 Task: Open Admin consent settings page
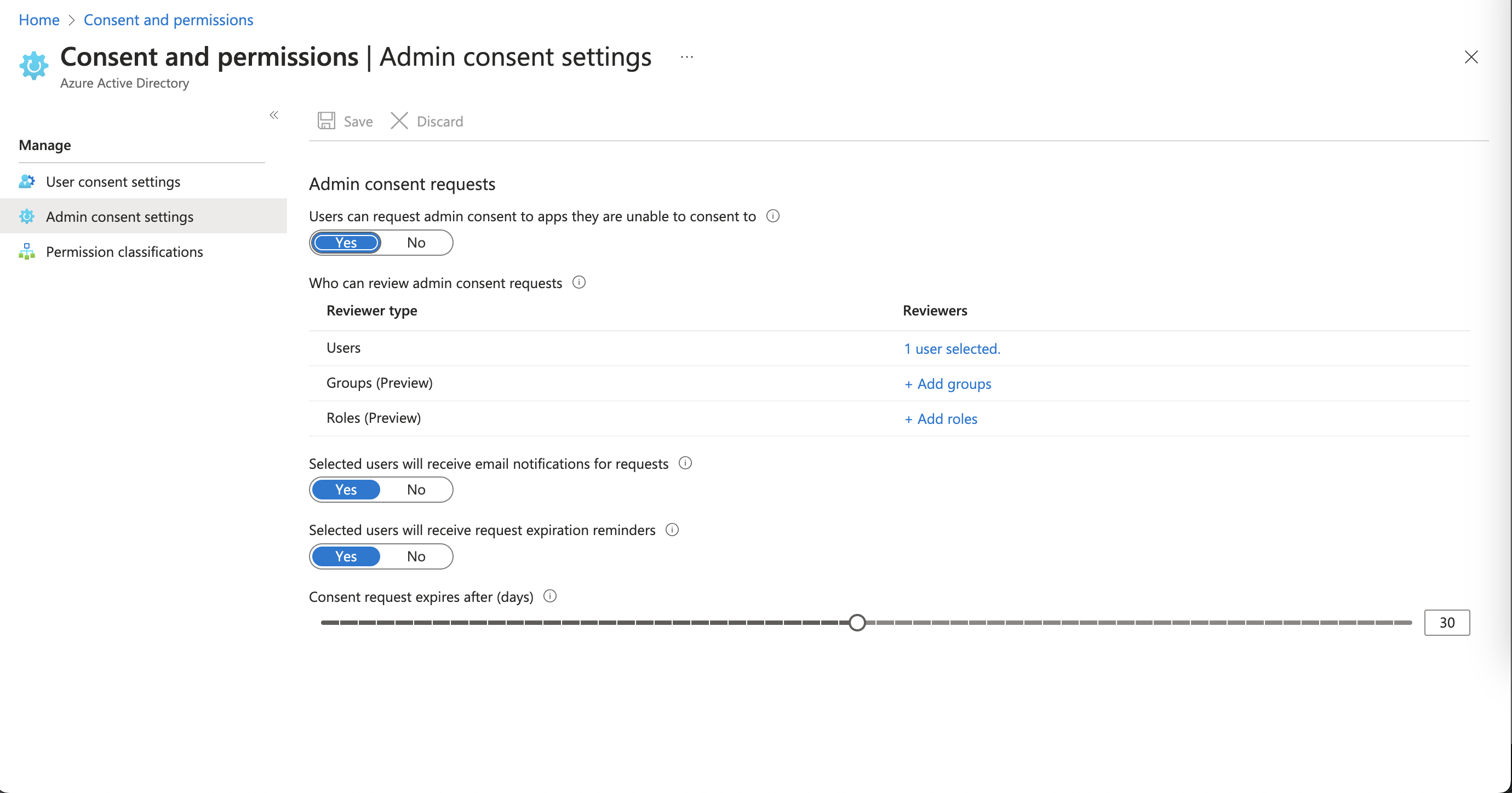click(x=143, y=216)
